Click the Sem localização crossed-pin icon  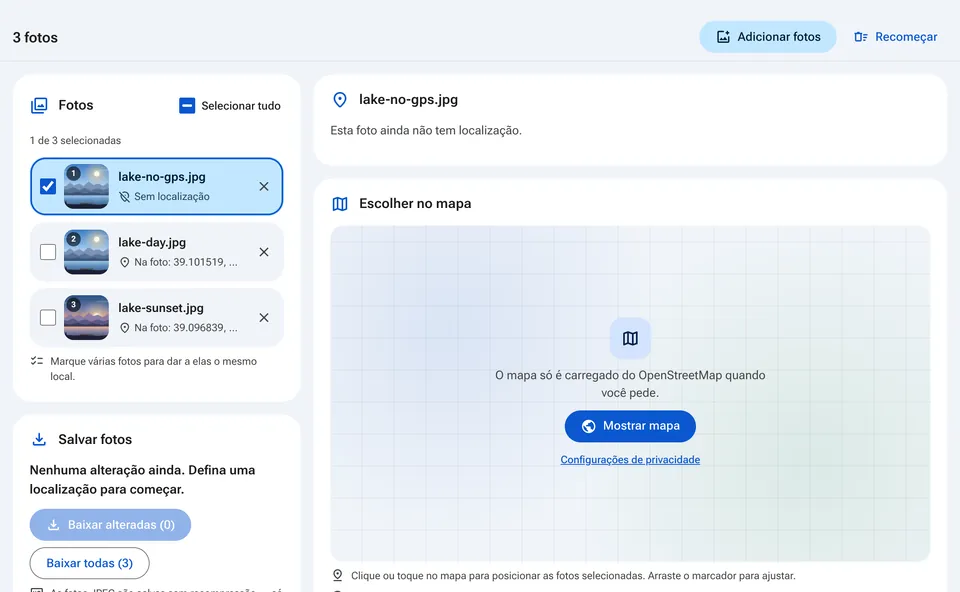124,197
